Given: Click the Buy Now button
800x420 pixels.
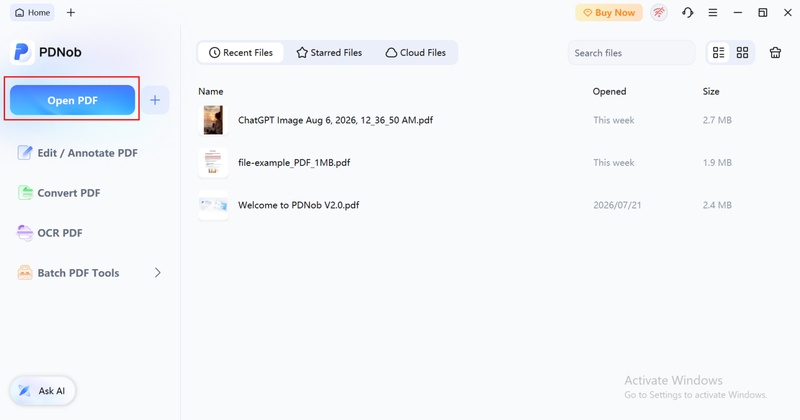Looking at the screenshot, I should click(x=609, y=13).
